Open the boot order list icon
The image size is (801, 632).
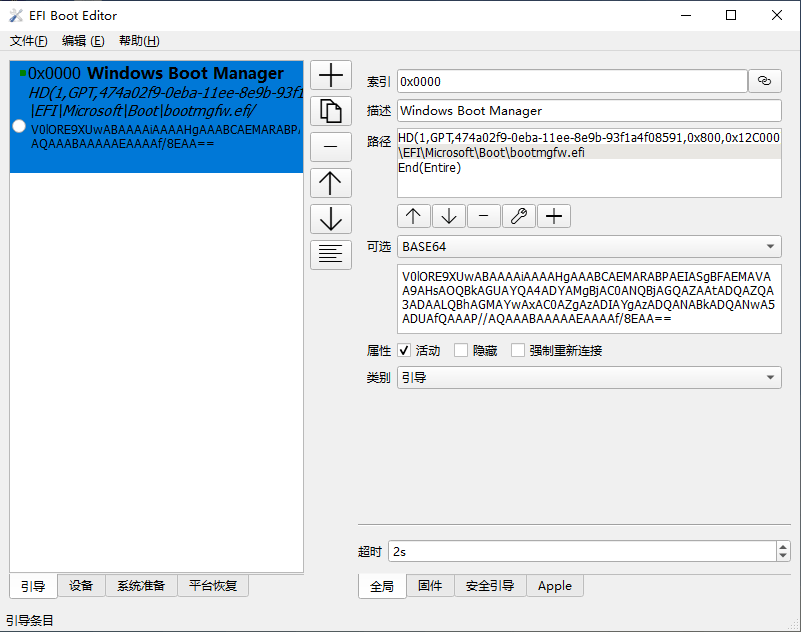[x=330, y=254]
